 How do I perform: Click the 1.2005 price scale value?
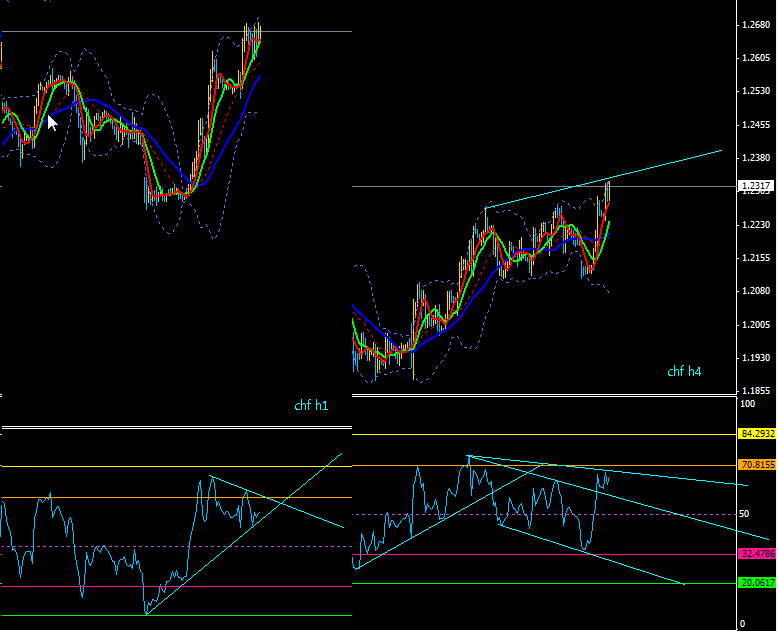point(756,325)
